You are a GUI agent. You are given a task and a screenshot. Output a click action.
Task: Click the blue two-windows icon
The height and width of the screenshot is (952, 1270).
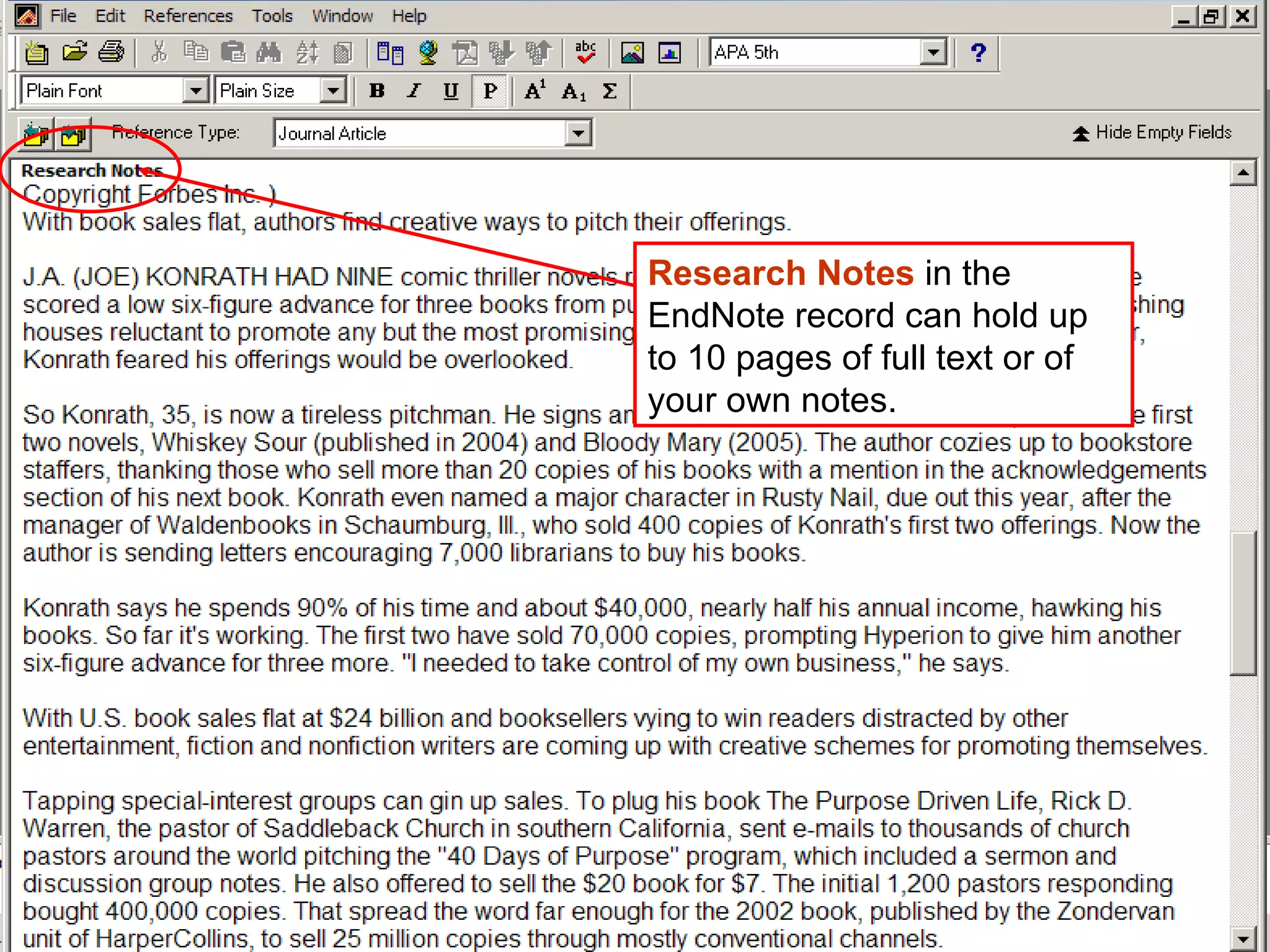[x=390, y=53]
